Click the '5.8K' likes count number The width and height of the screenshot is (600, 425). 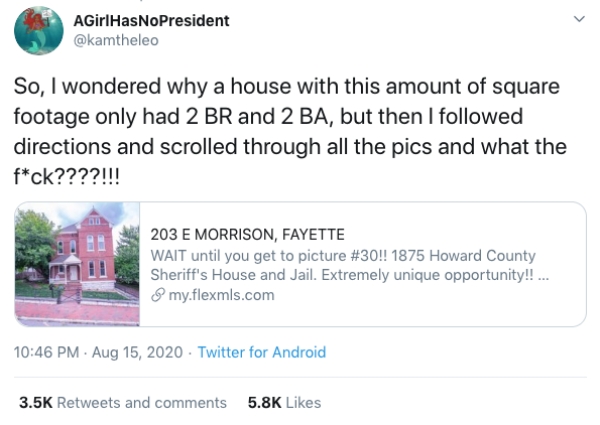click(262, 402)
